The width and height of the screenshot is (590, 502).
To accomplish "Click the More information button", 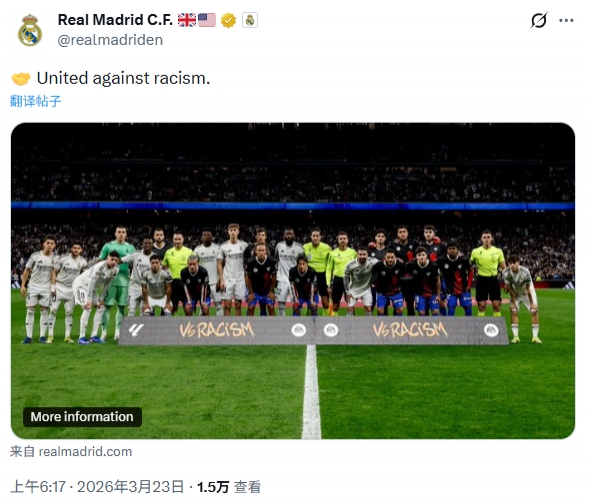I will 82,417.
